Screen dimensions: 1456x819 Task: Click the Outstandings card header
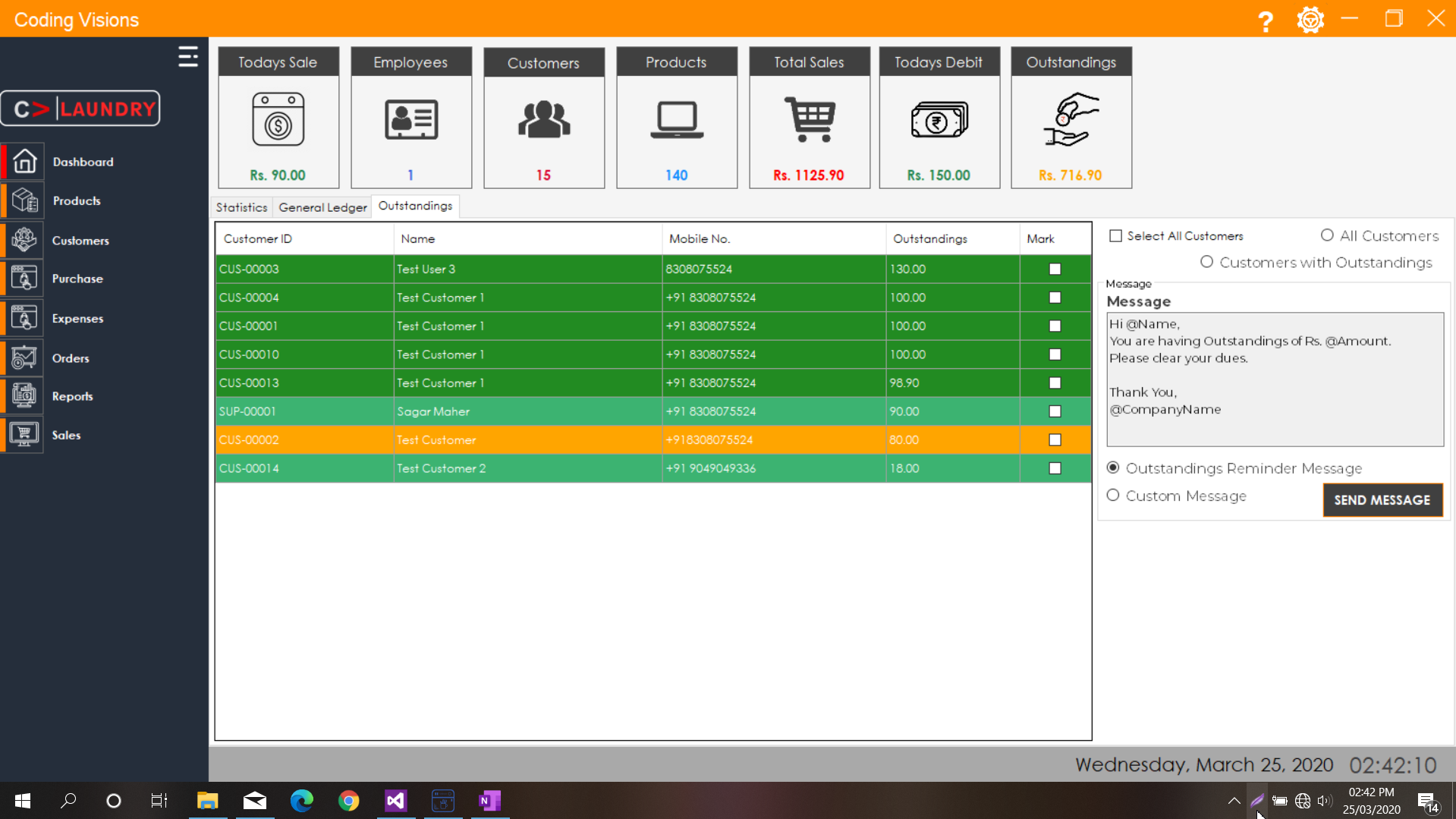point(1071,62)
